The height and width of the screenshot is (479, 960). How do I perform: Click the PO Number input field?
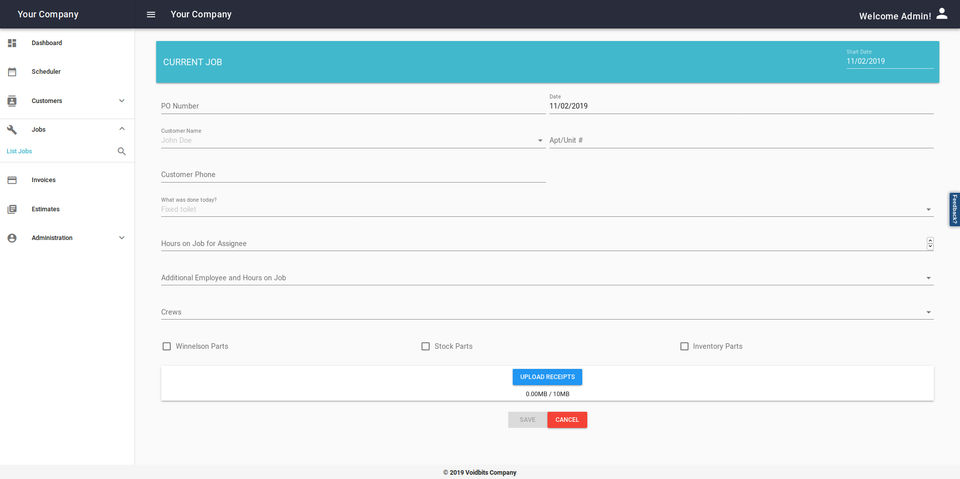(x=353, y=106)
